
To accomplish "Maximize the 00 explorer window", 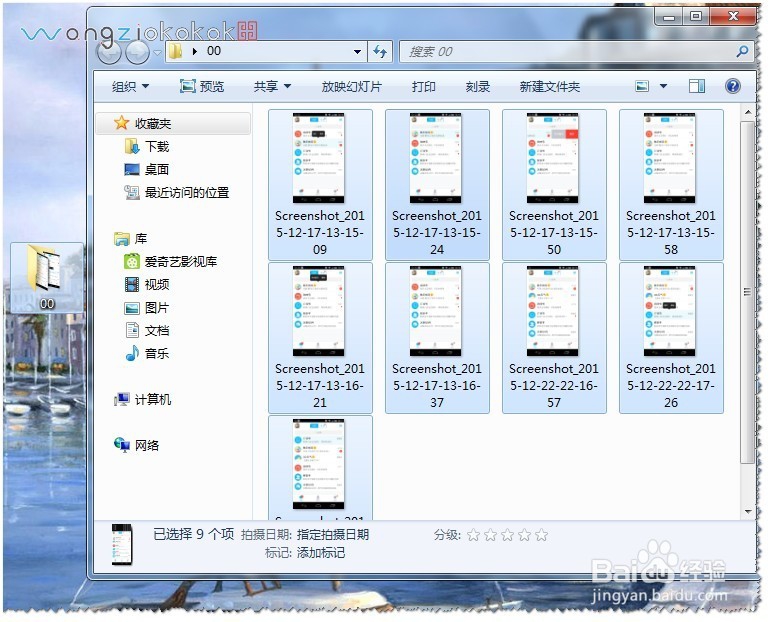I will click(x=696, y=16).
